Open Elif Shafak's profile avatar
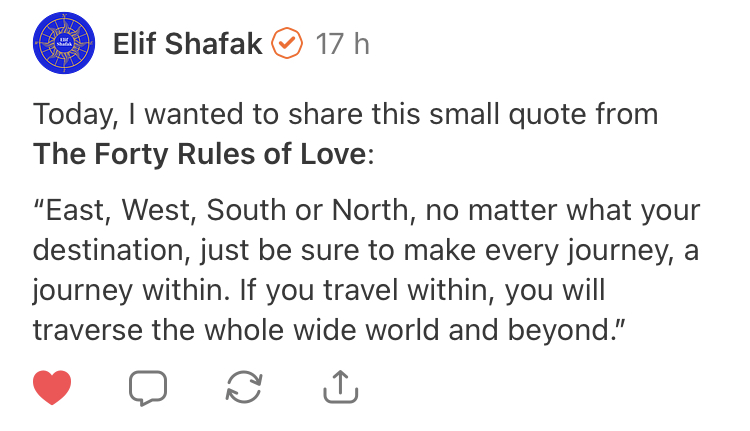The image size is (750, 431). (63, 44)
